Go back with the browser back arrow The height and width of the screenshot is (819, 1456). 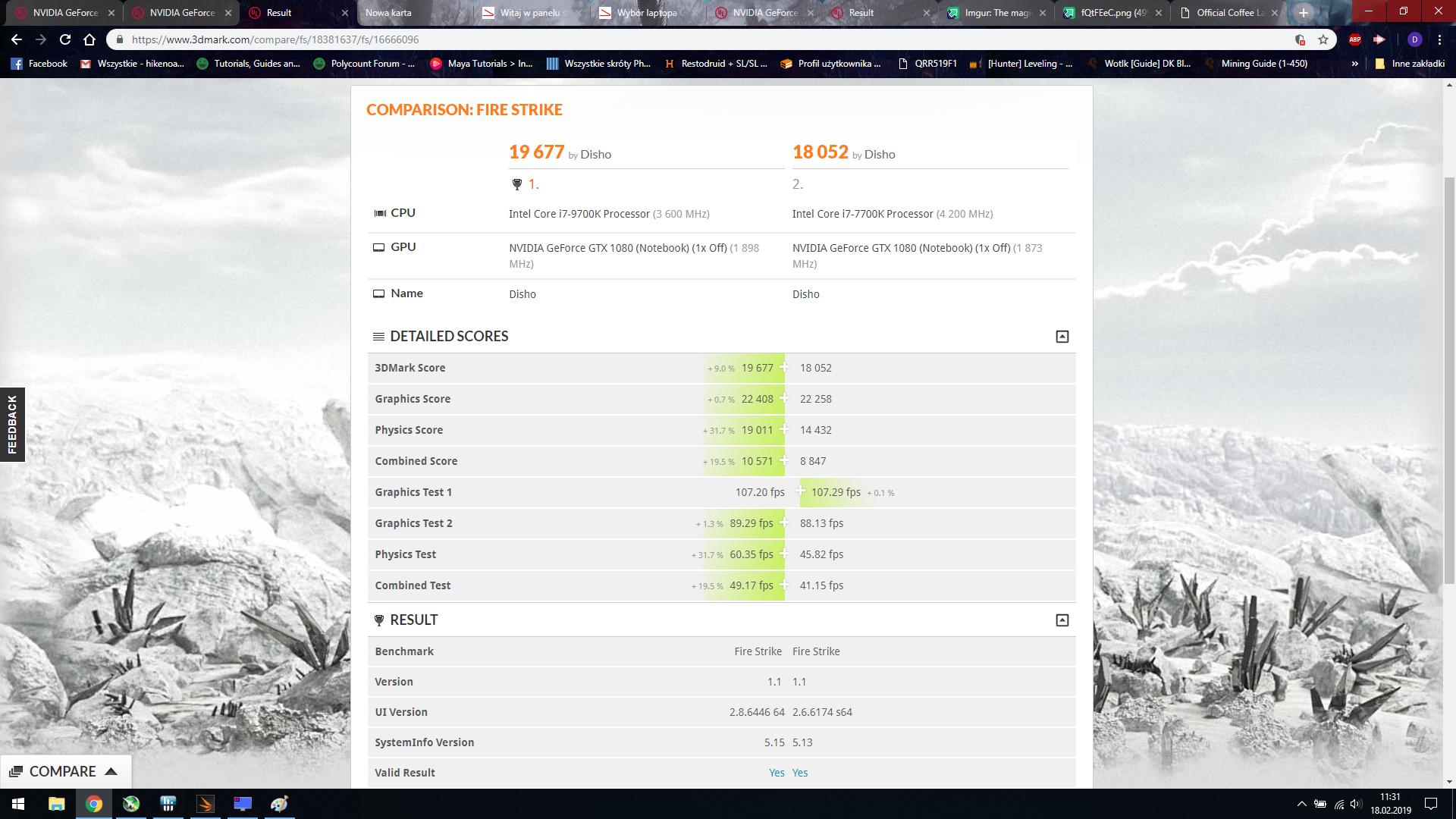click(17, 39)
